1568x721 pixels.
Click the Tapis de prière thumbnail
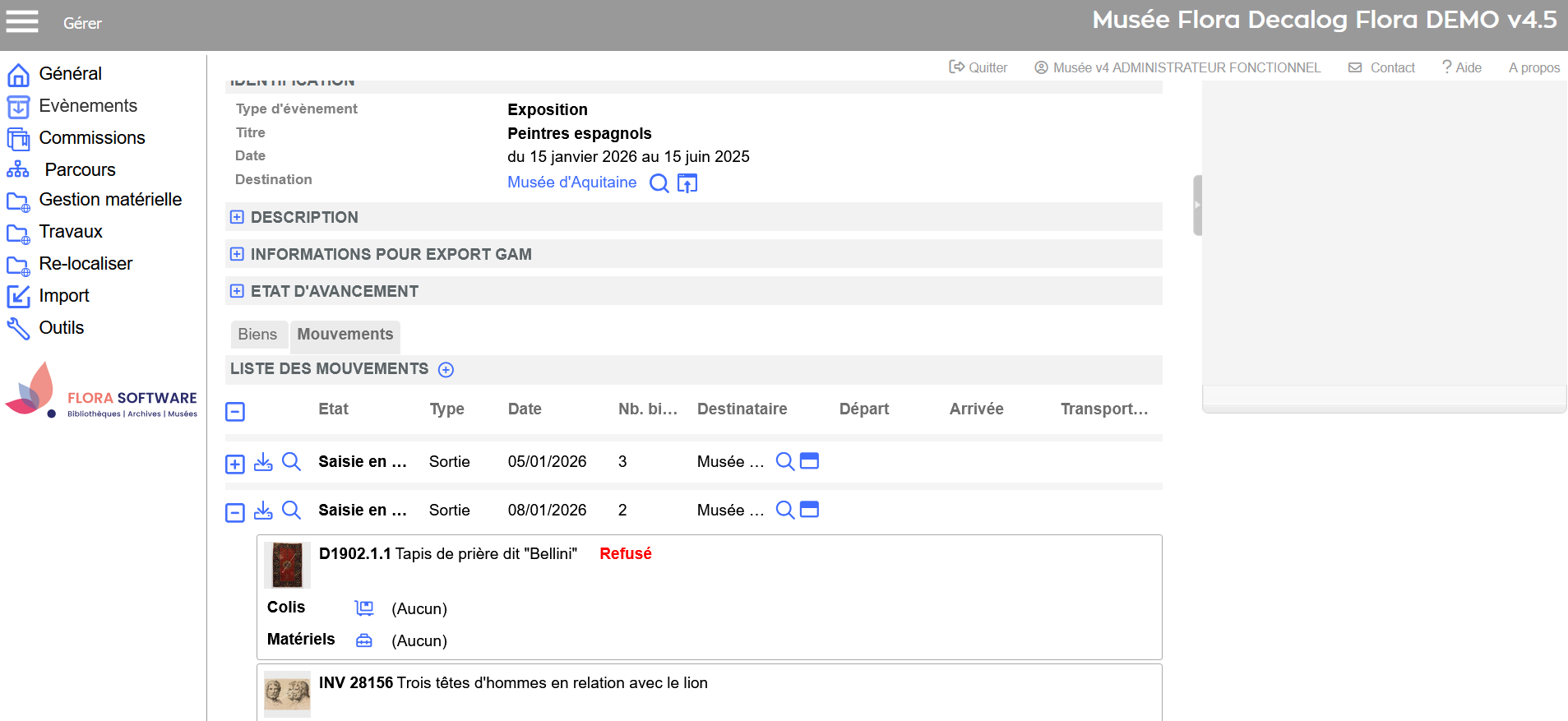coord(287,565)
